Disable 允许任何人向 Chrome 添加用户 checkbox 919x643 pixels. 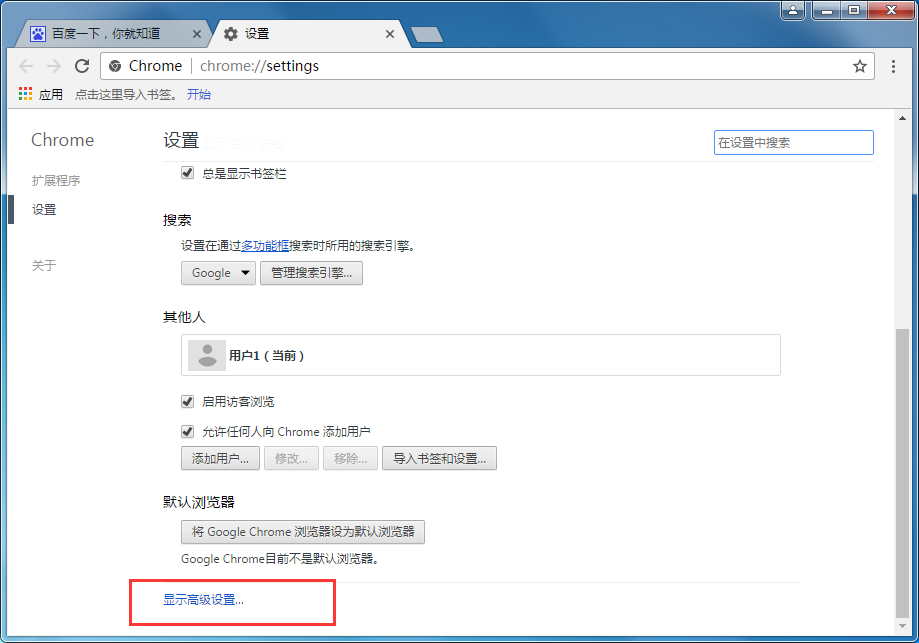pyautogui.click(x=187, y=432)
